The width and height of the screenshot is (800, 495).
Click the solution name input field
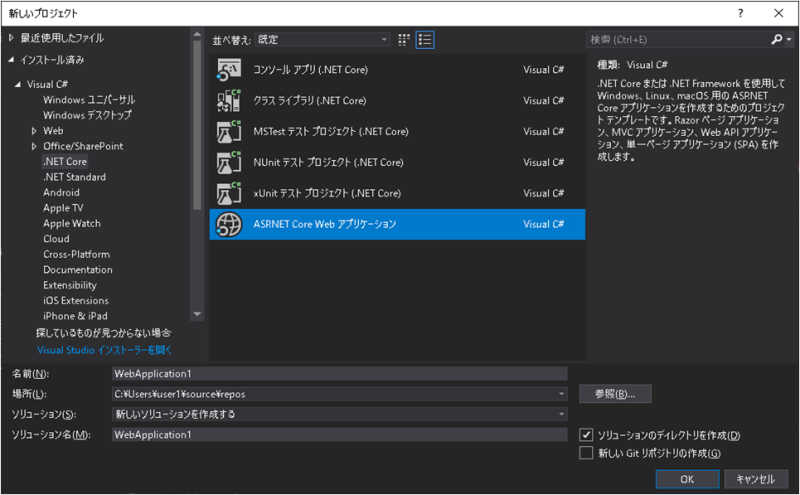[339, 434]
